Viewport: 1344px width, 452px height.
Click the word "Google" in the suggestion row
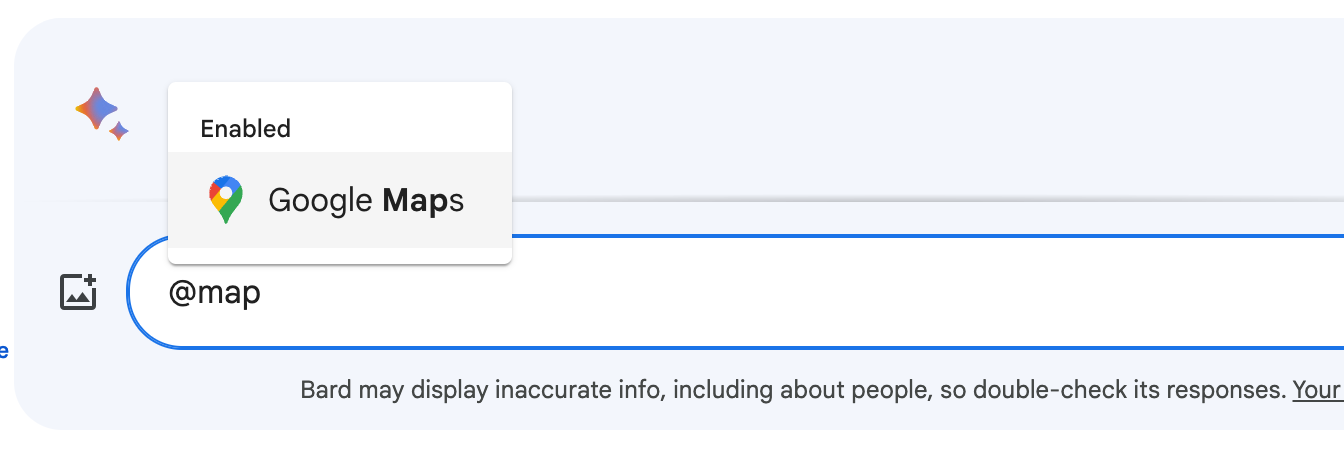[x=320, y=201]
